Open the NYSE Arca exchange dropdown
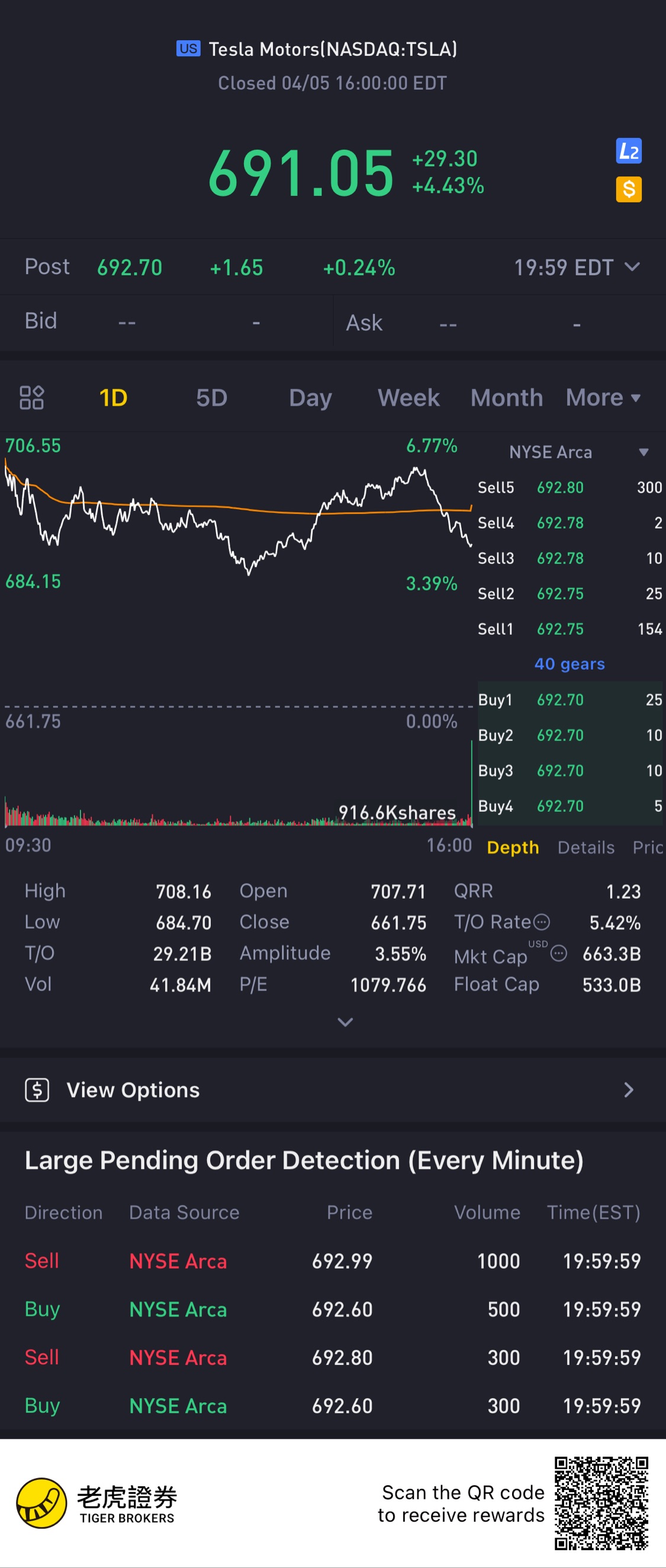The height and width of the screenshot is (1568, 666). [643, 452]
